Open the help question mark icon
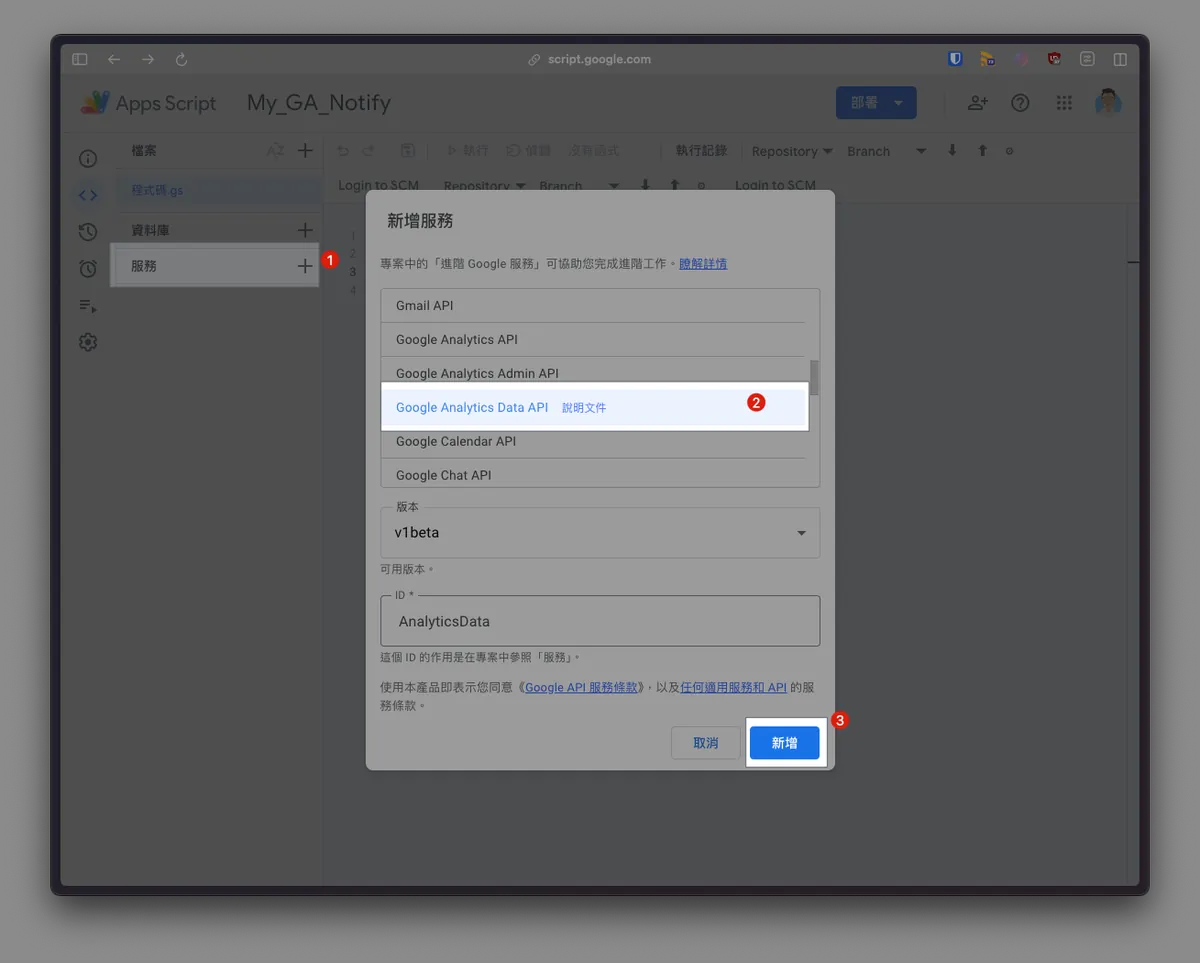 coord(1020,103)
